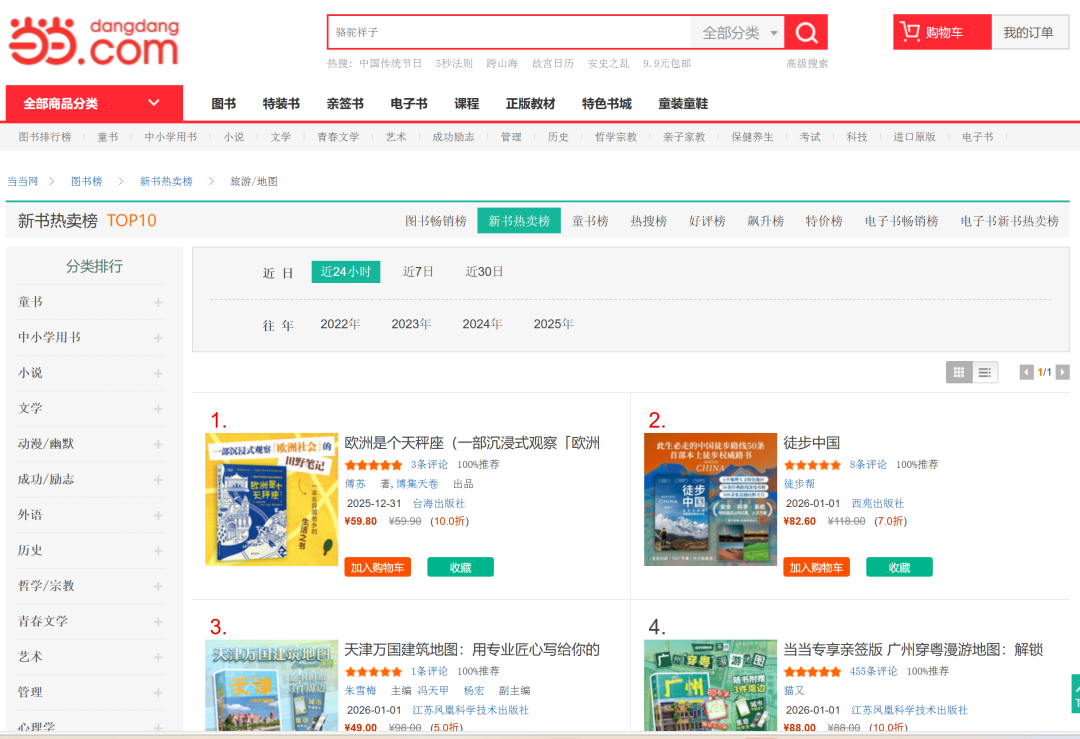
Task: Open 图书 navigation menu item
Action: (223, 103)
